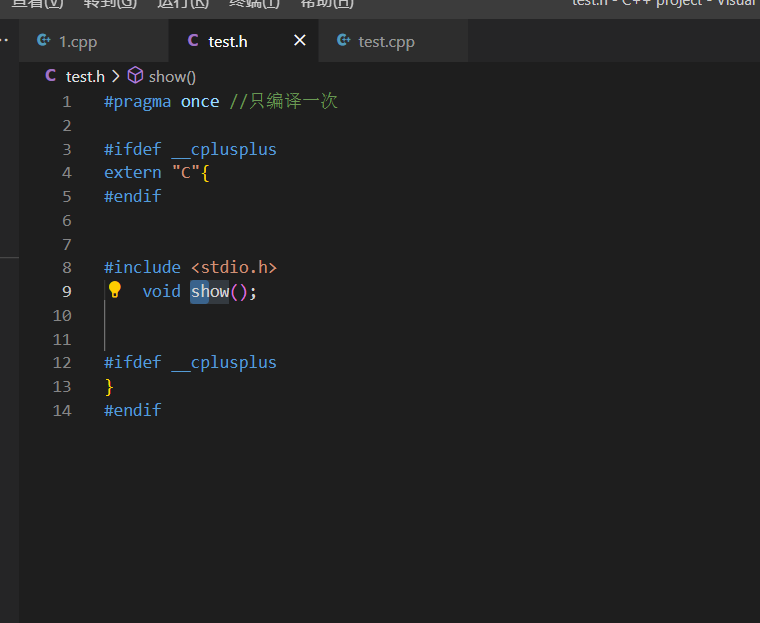Image resolution: width=760 pixels, height=623 pixels.
Task: Click the cube symbol icon before show()
Action: click(x=135, y=76)
